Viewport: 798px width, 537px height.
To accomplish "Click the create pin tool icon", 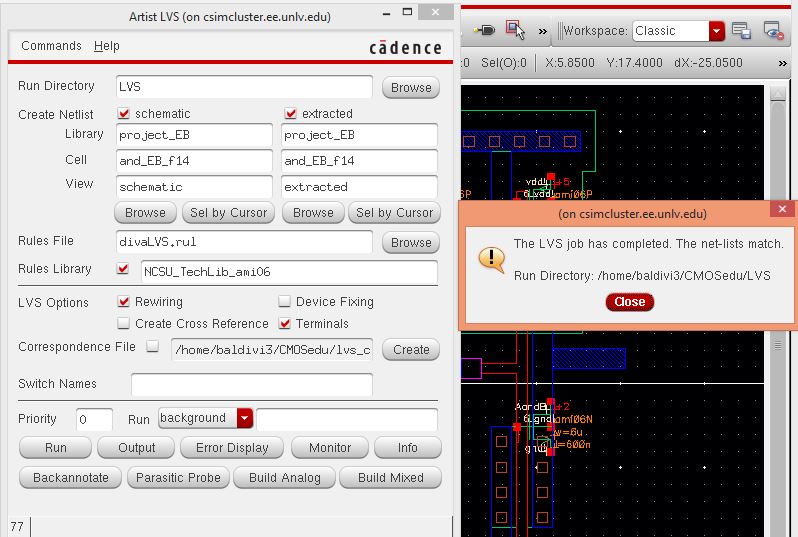I will [x=487, y=31].
